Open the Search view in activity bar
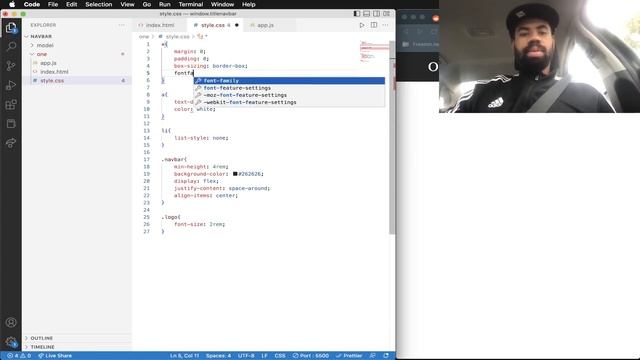Screen dimensions: 640x360 click(x=11, y=47)
